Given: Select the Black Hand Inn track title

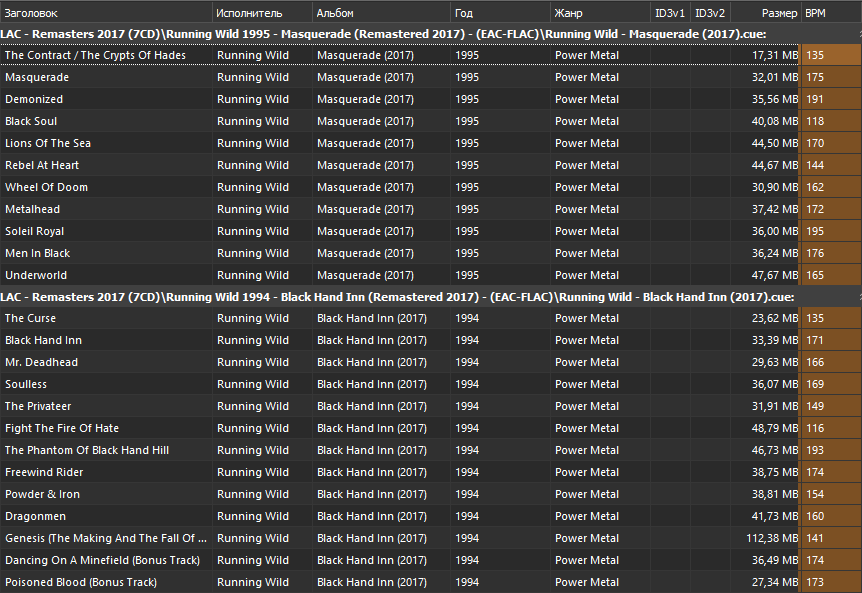Looking at the screenshot, I should click(43, 340).
